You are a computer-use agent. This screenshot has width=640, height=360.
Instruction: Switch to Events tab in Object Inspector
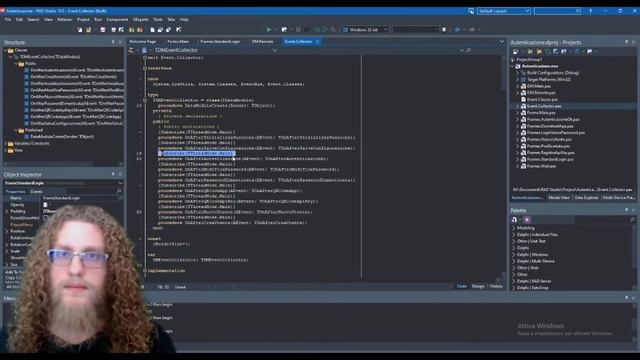click(x=36, y=191)
